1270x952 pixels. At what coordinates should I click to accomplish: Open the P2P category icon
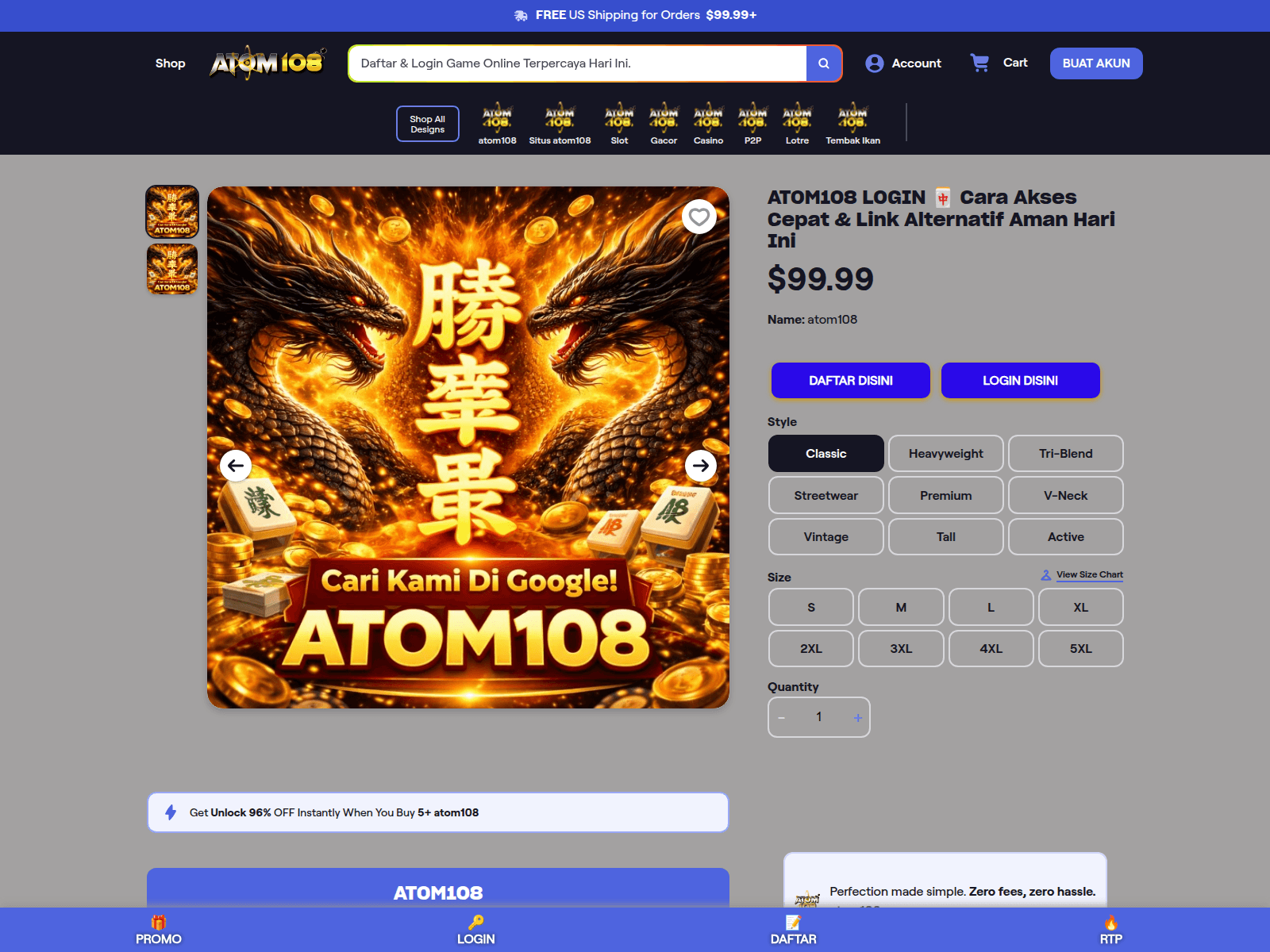753,117
